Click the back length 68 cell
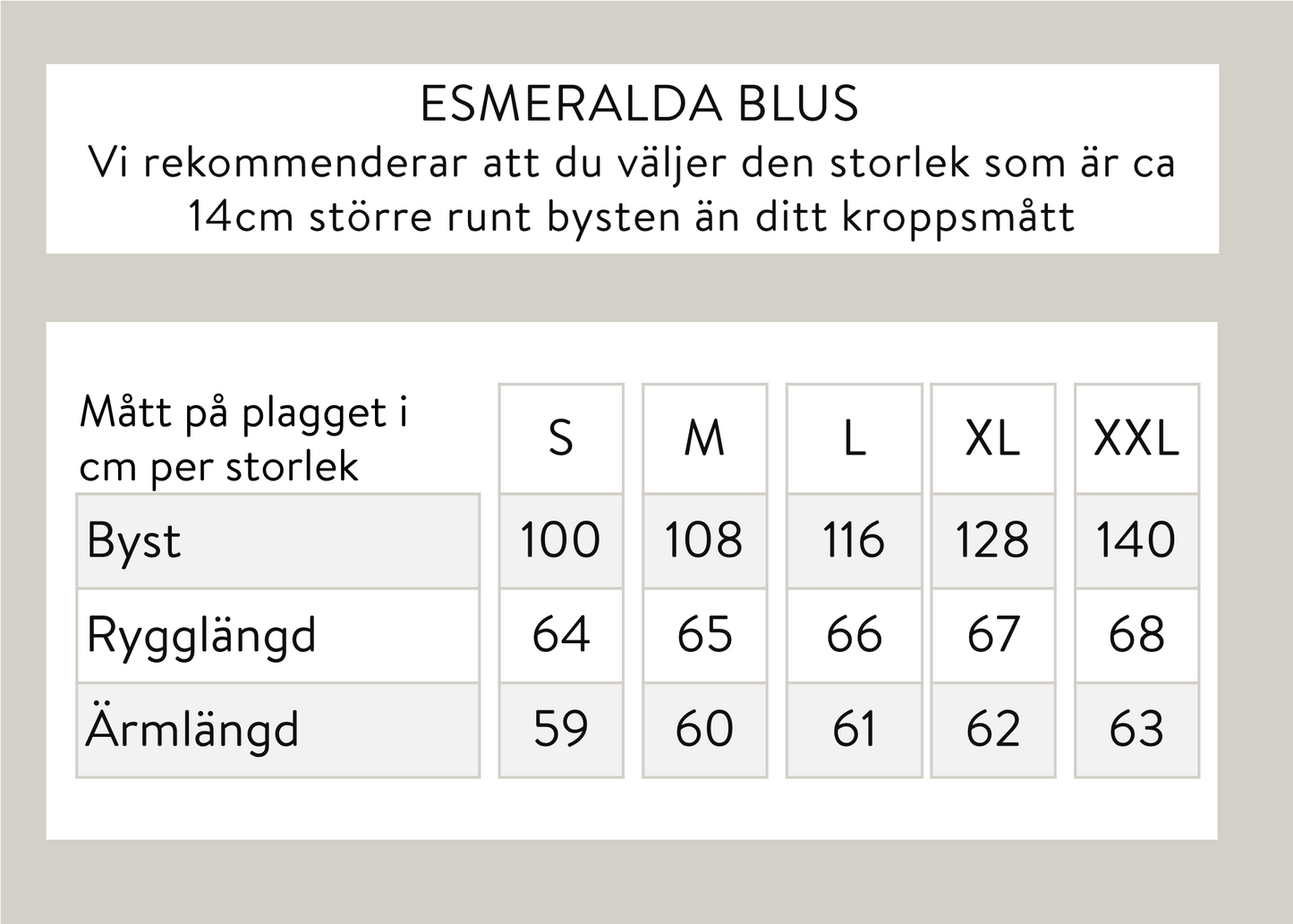 1136,635
